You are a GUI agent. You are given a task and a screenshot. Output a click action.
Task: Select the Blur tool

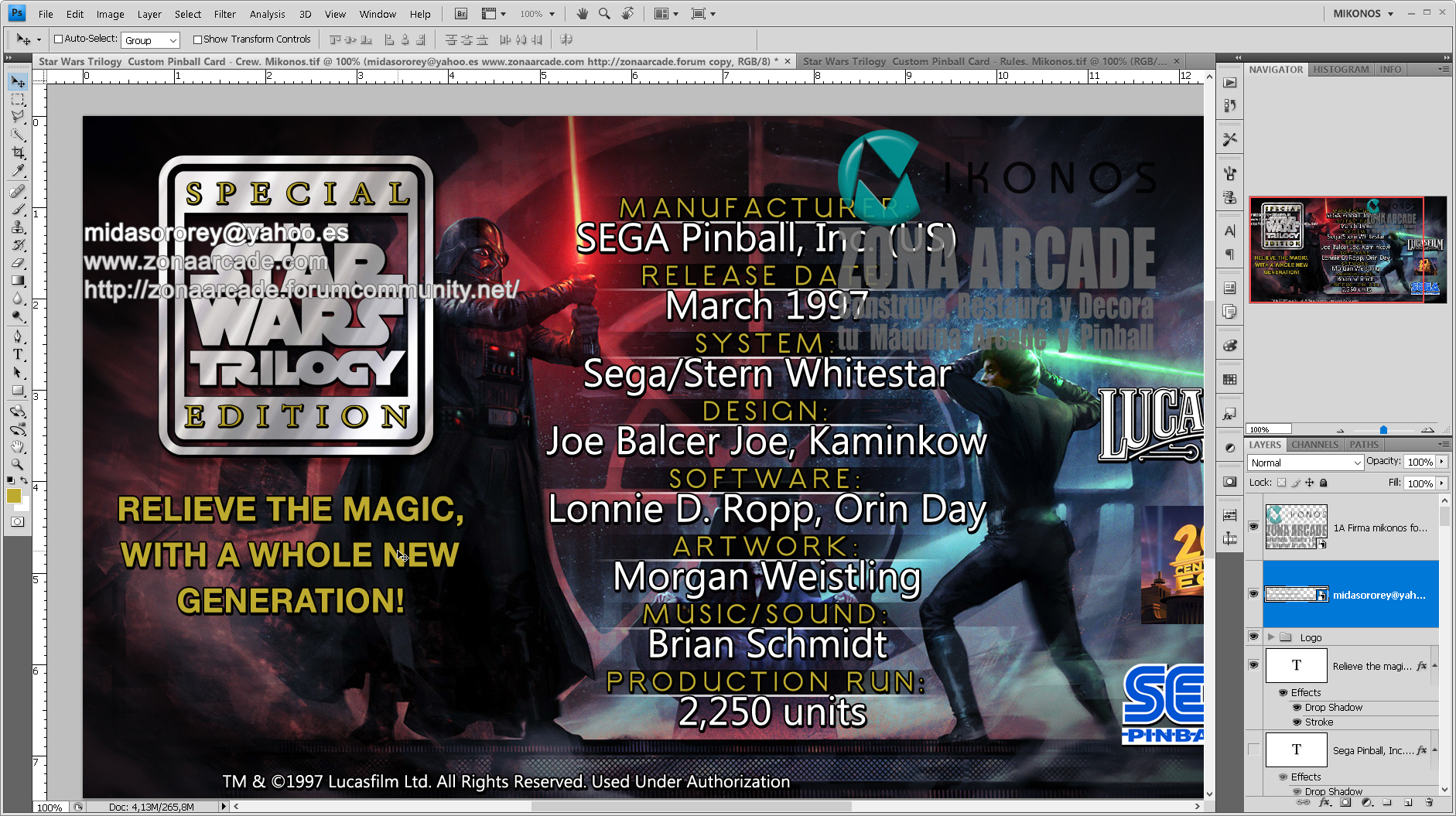point(18,298)
